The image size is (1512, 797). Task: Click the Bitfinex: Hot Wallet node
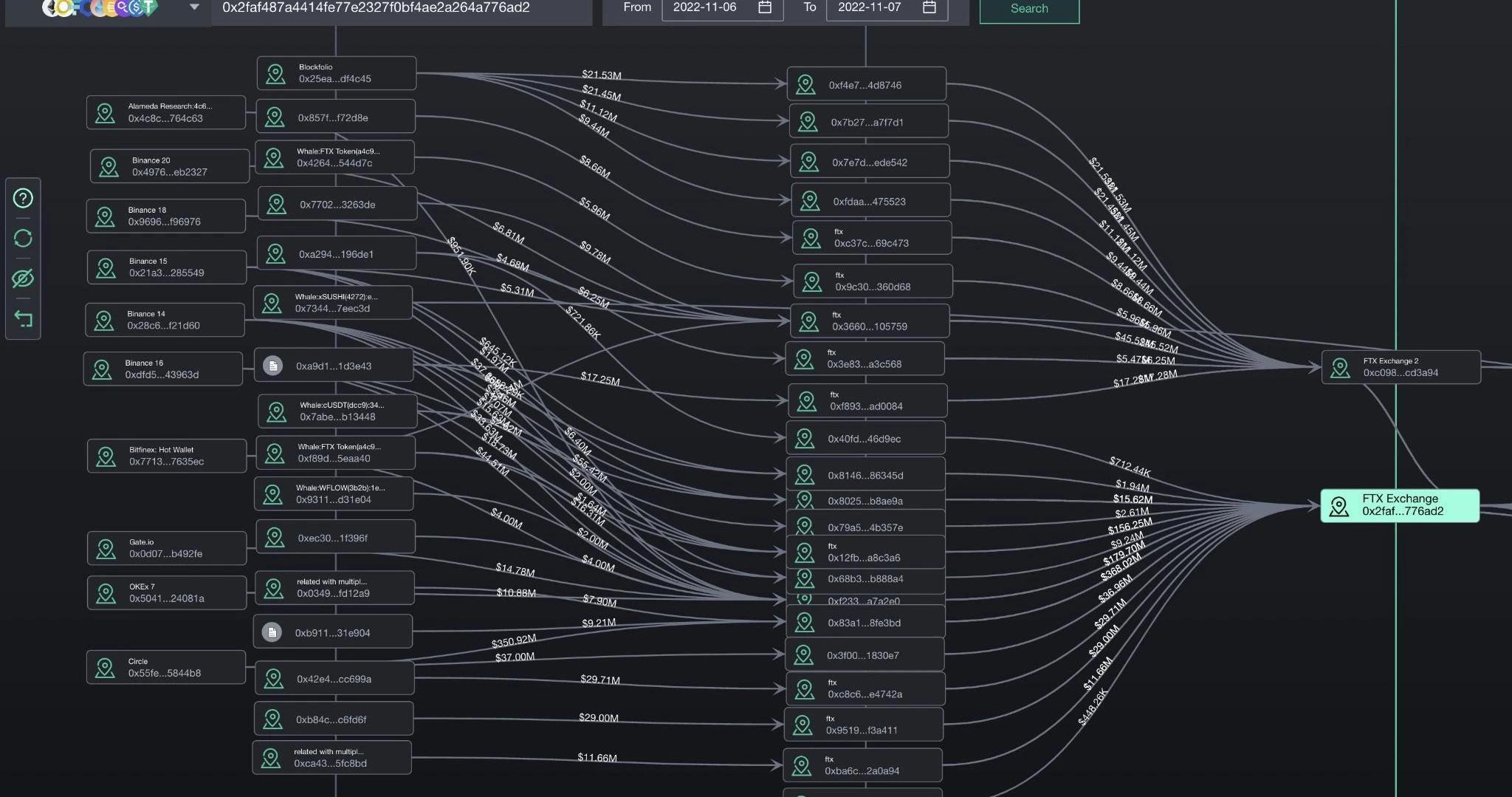tap(166, 456)
